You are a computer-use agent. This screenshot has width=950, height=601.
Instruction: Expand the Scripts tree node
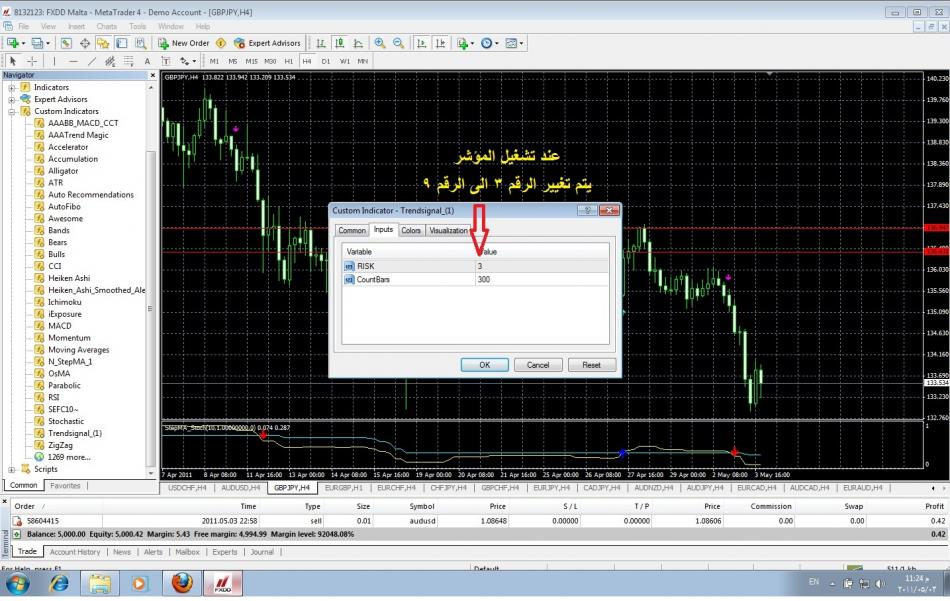click(x=12, y=469)
